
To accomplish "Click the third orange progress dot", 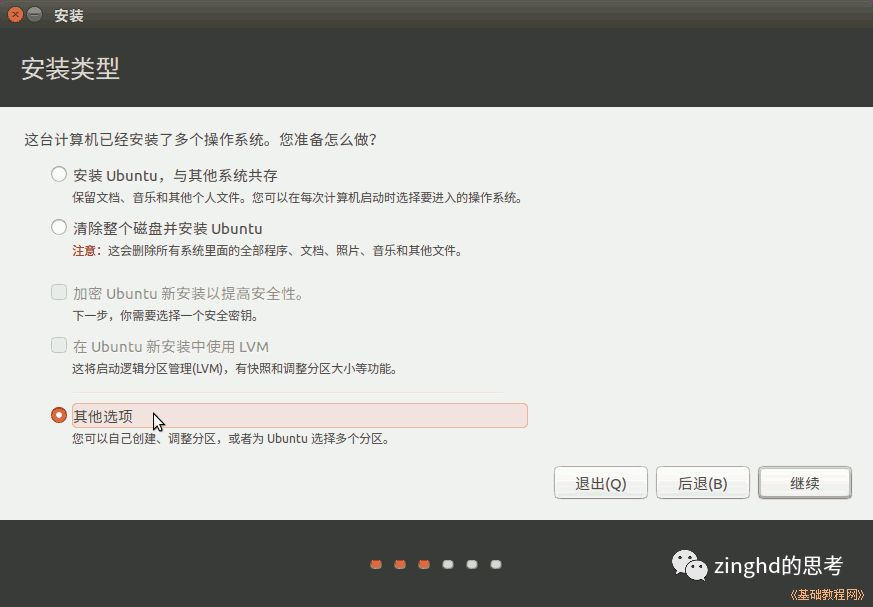I will tap(424, 565).
